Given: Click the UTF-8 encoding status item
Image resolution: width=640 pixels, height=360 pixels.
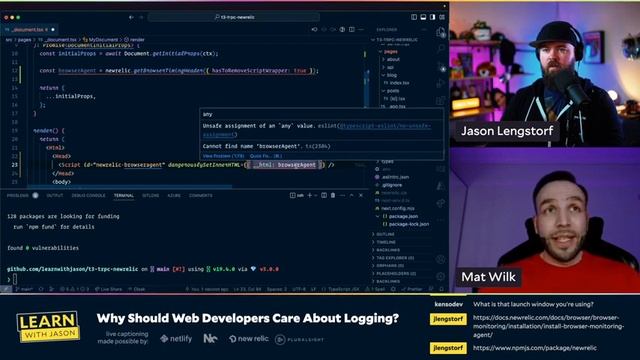Looking at the screenshot, I should [299, 289].
